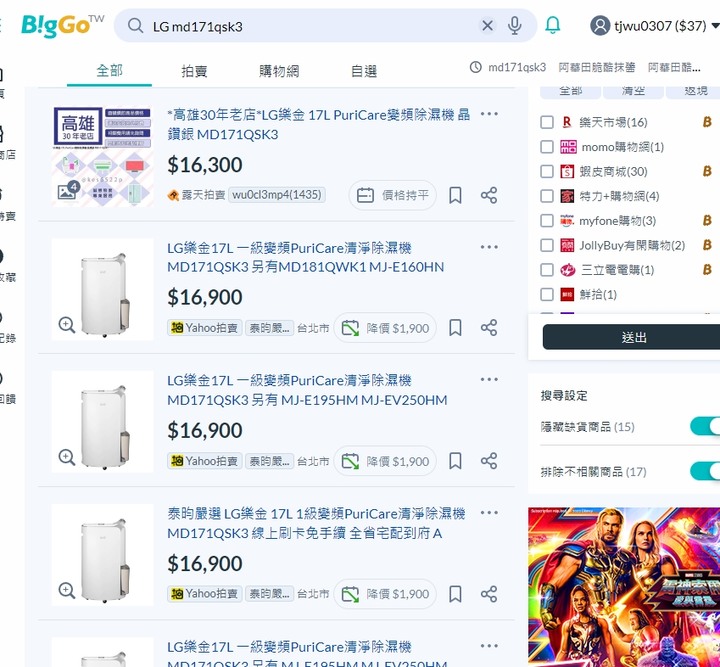The image size is (720, 667).
Task: Bookmark the $16,300 露天拍賣 listing
Action: pyautogui.click(x=455, y=195)
